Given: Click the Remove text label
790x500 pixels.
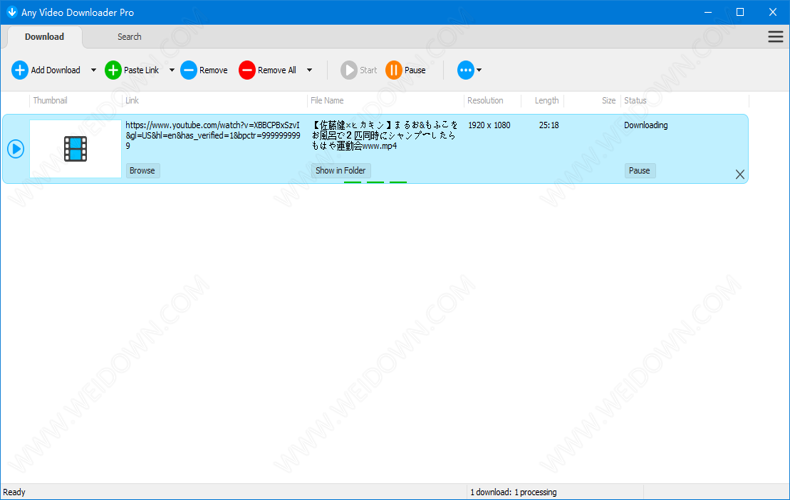Looking at the screenshot, I should click(x=213, y=70).
